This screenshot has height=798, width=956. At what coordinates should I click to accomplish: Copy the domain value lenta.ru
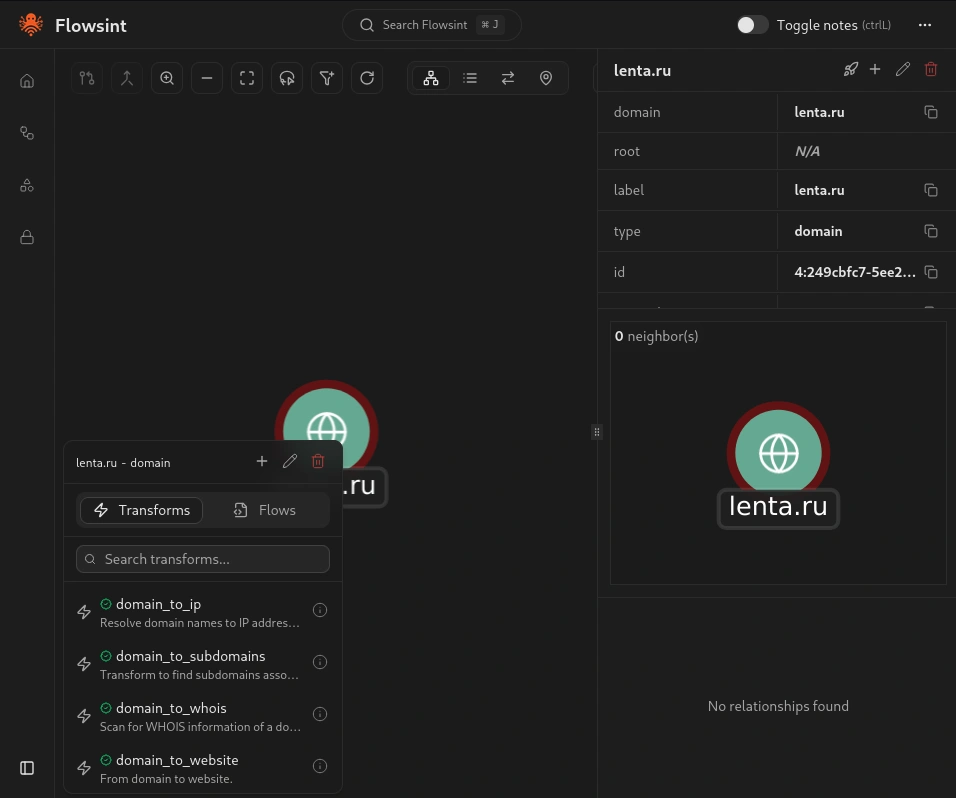tap(930, 112)
